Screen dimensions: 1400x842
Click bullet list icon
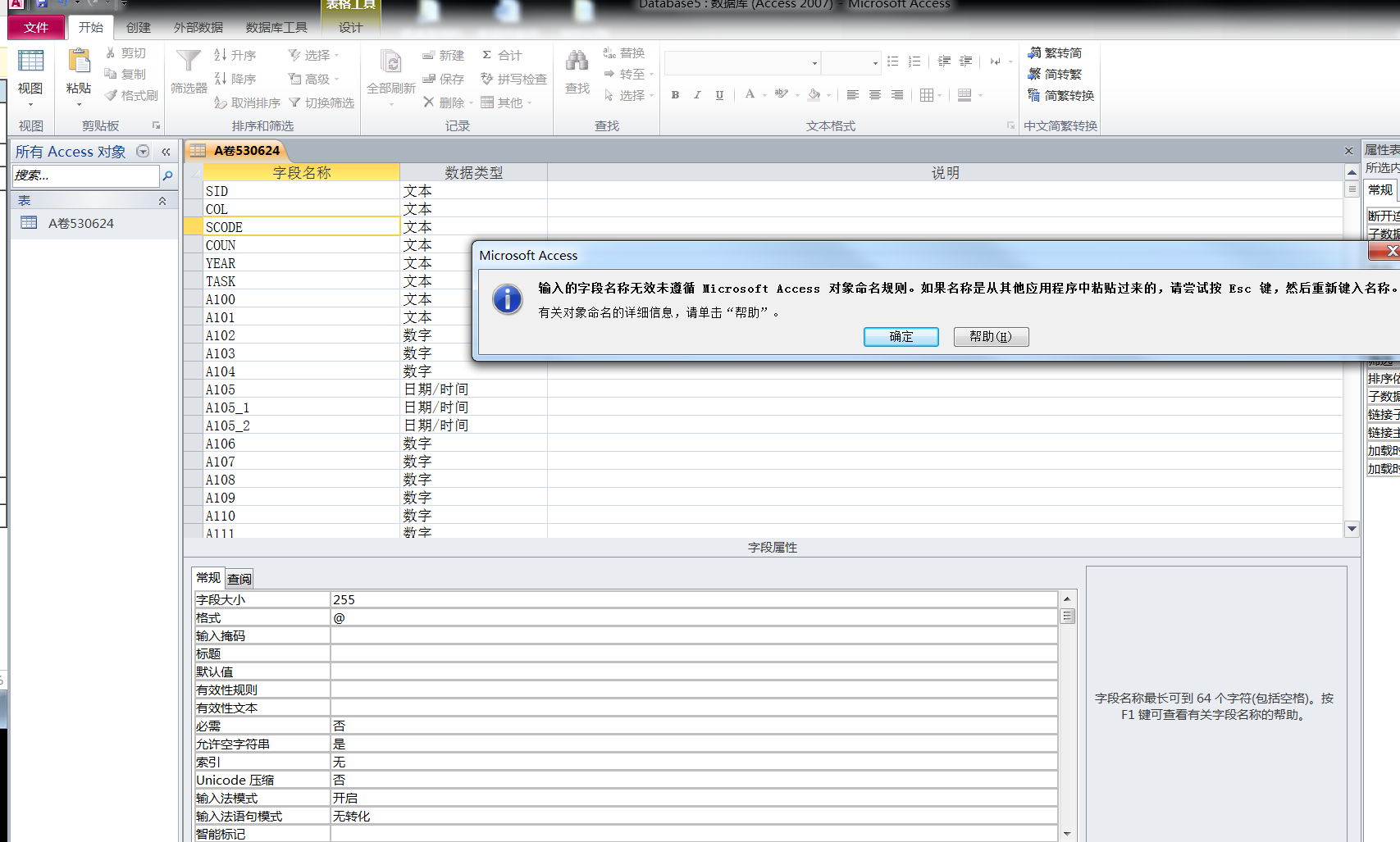pyautogui.click(x=893, y=61)
